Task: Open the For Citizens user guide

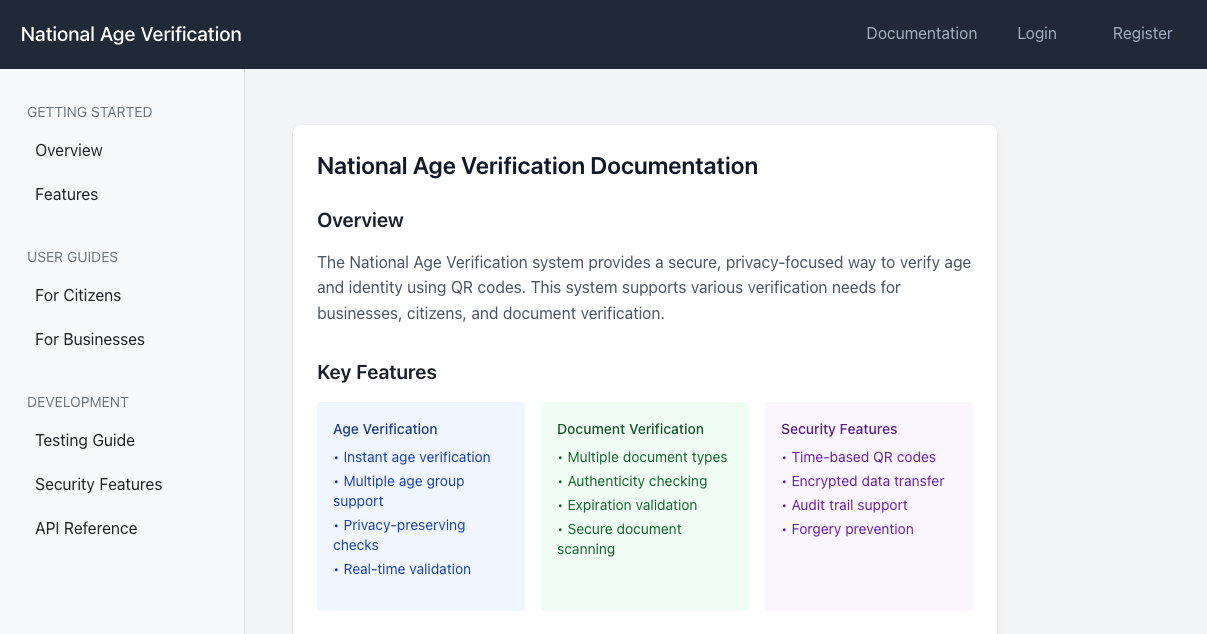Action: (78, 295)
